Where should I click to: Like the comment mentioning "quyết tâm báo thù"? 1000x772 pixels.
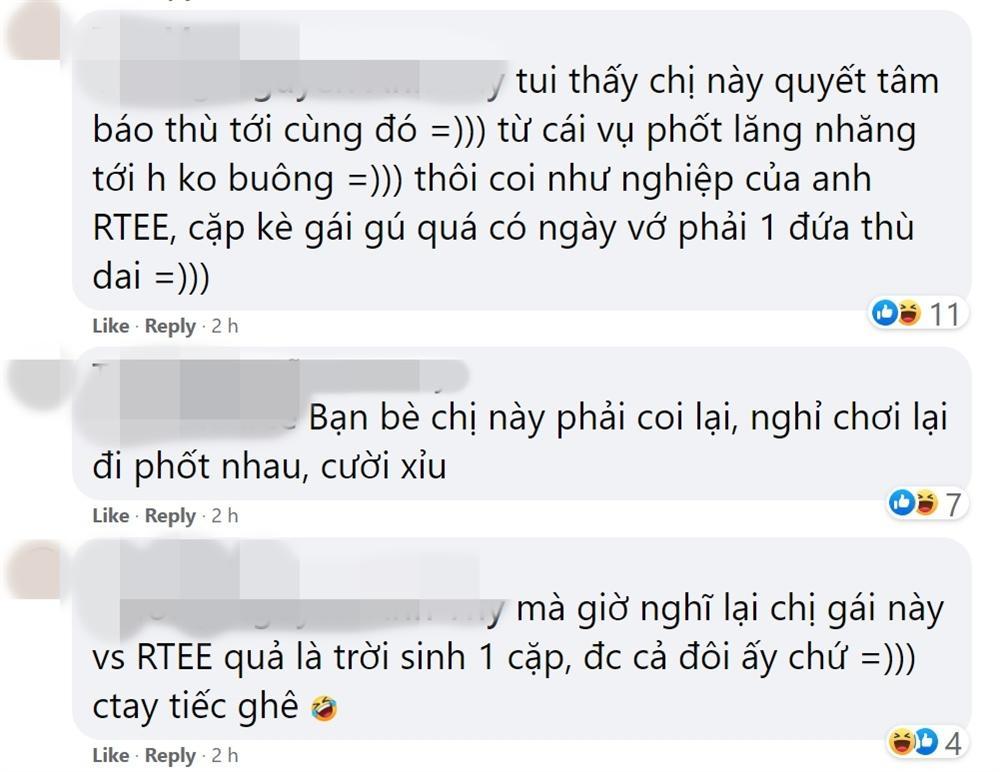click(111, 326)
